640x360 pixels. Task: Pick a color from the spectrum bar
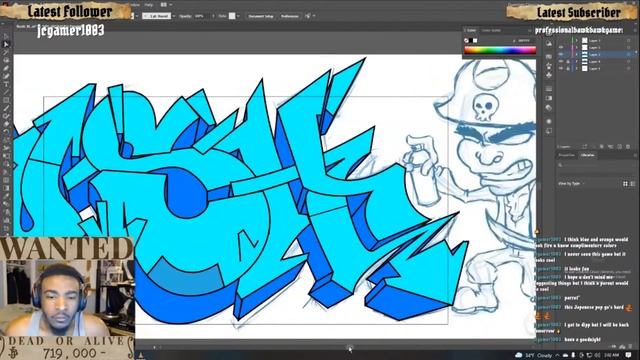[x=500, y=51]
